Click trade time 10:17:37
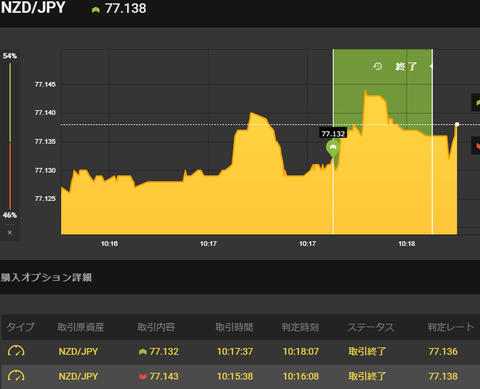The width and height of the screenshot is (480, 389). [235, 351]
